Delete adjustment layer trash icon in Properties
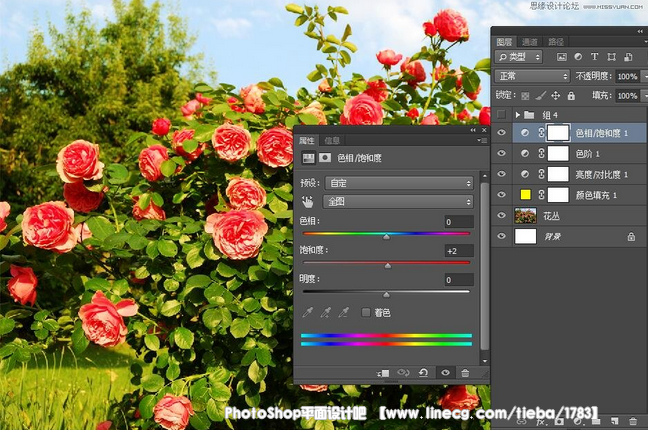The image size is (648, 430). (465, 373)
